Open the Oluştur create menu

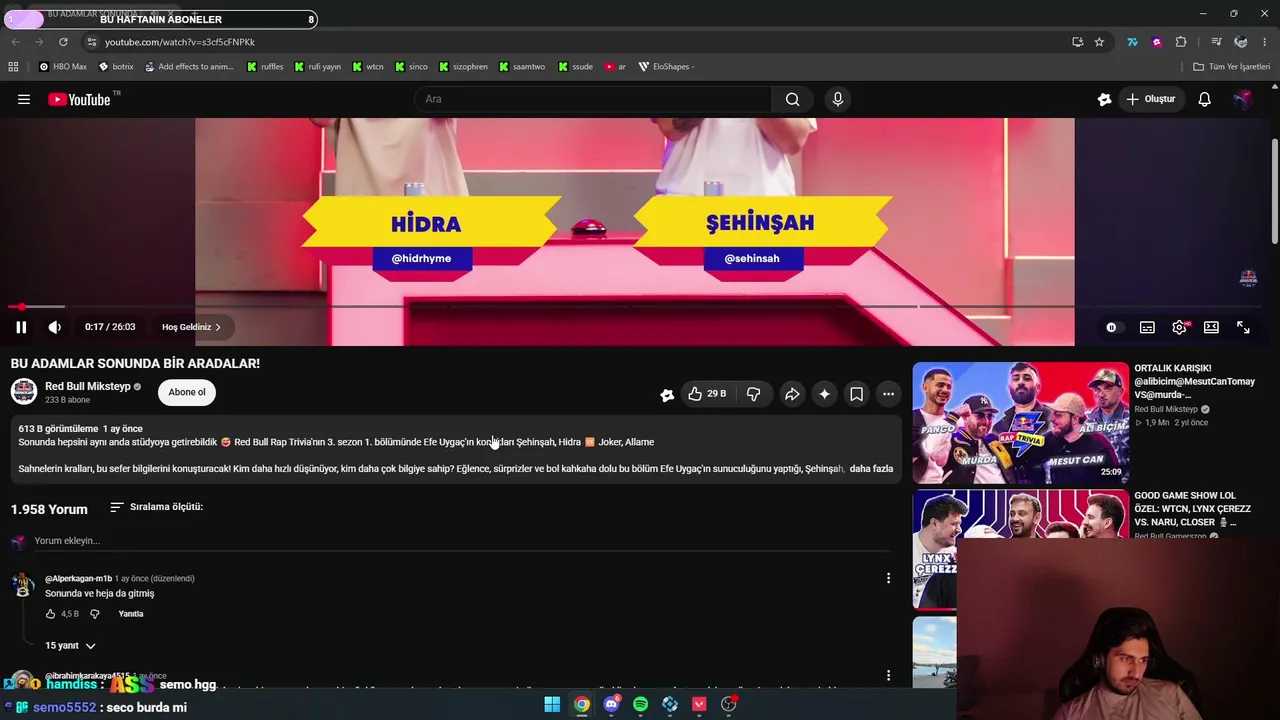click(1150, 99)
